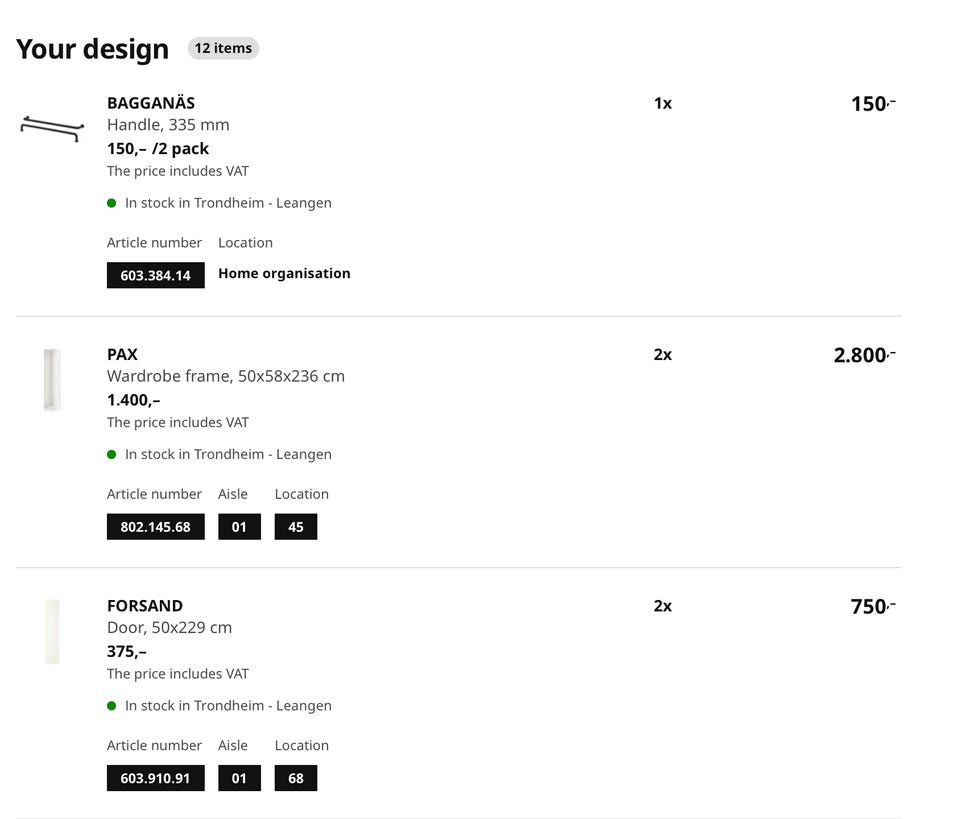This screenshot has height=819, width=960.
Task: Click article number 802.145.68 badge
Action: [x=155, y=526]
